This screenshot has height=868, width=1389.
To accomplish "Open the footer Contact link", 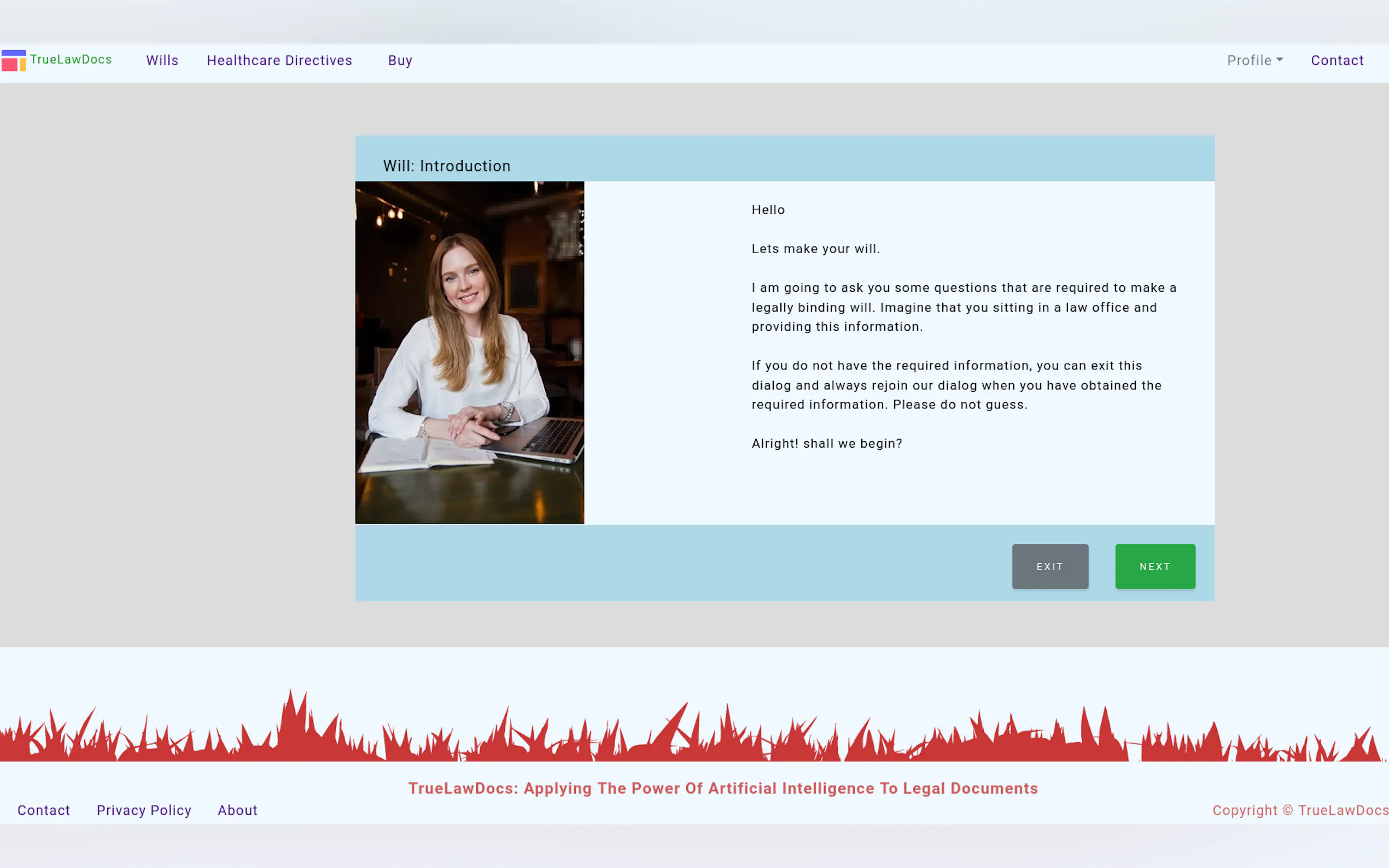I will coord(44,810).
